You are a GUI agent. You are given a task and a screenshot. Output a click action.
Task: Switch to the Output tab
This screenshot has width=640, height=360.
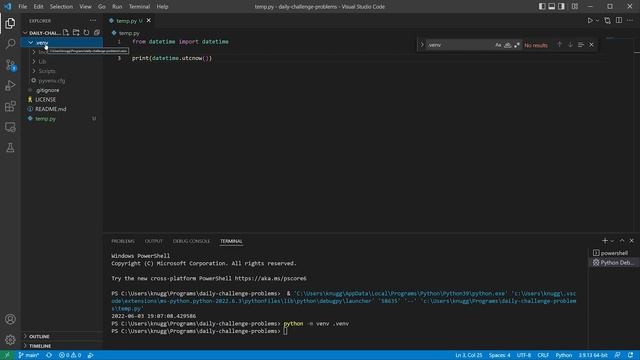153,241
